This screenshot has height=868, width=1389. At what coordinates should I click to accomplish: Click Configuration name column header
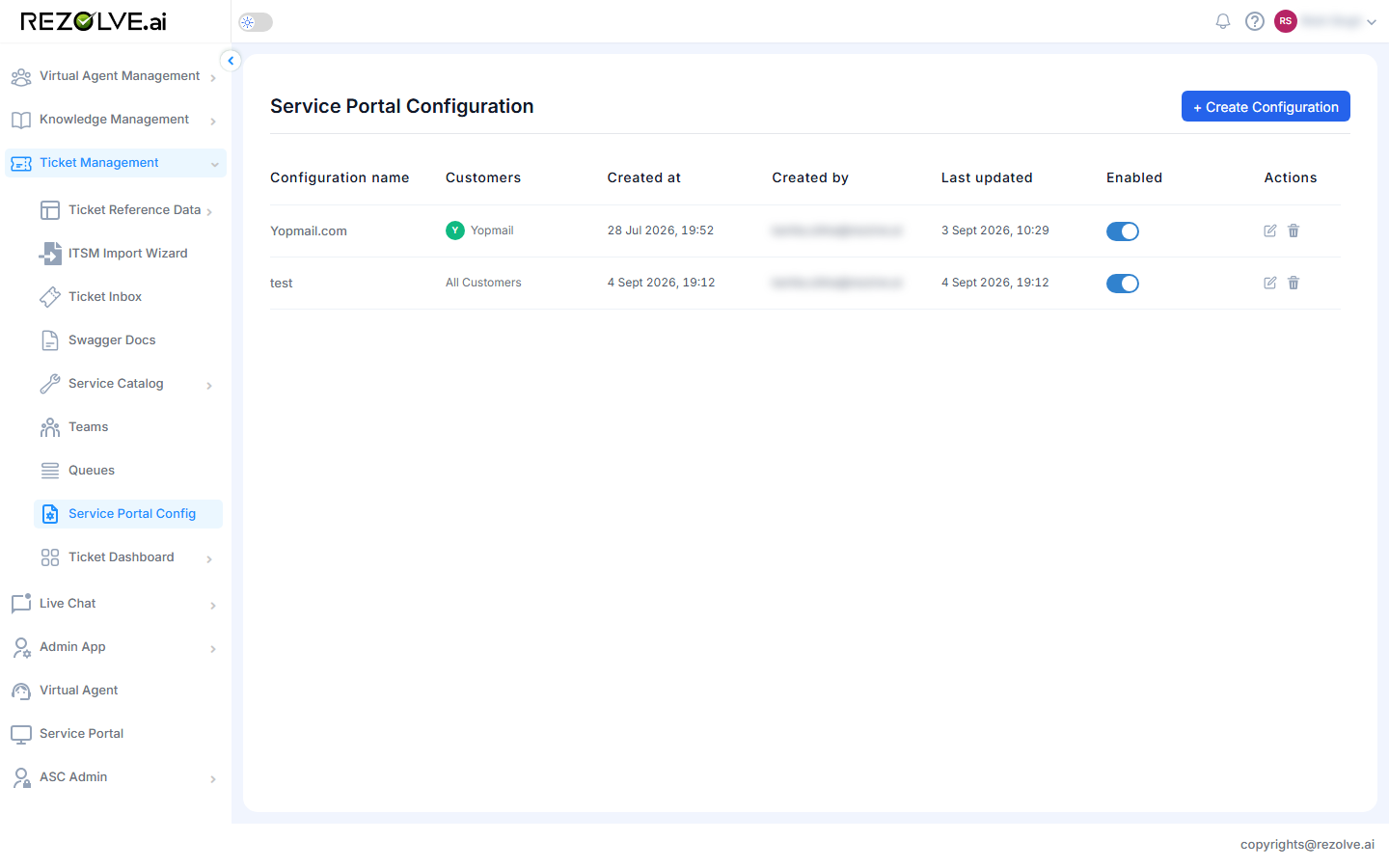click(x=340, y=177)
